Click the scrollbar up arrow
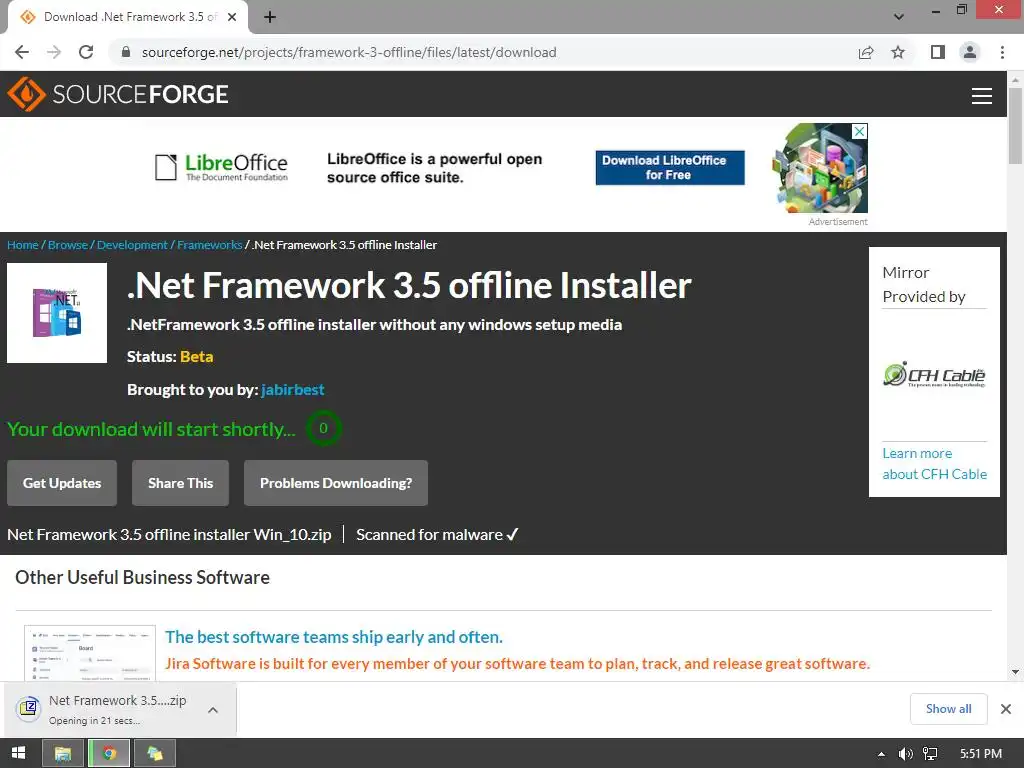Screen dimensions: 1024x768 1015,80
